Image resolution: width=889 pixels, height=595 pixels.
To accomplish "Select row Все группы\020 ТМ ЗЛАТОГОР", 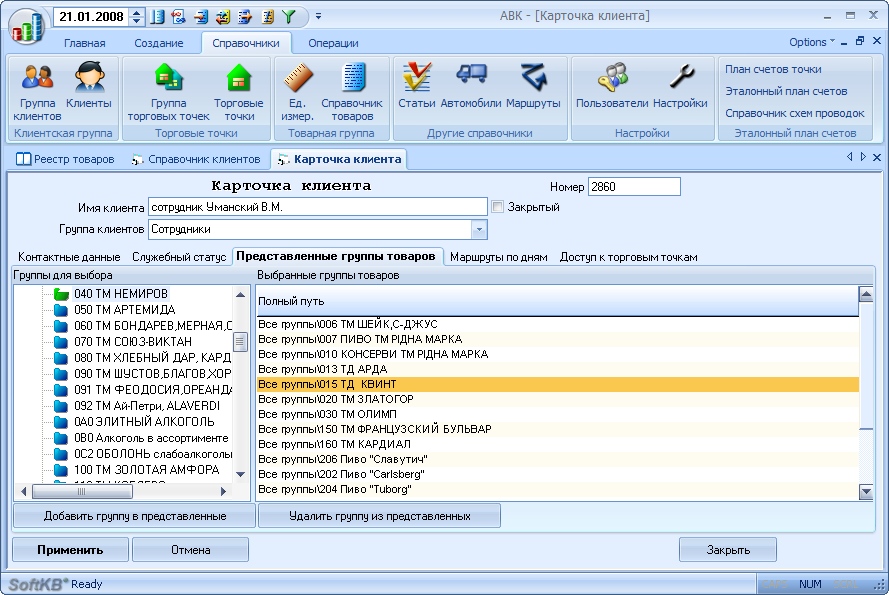I will (558, 399).
